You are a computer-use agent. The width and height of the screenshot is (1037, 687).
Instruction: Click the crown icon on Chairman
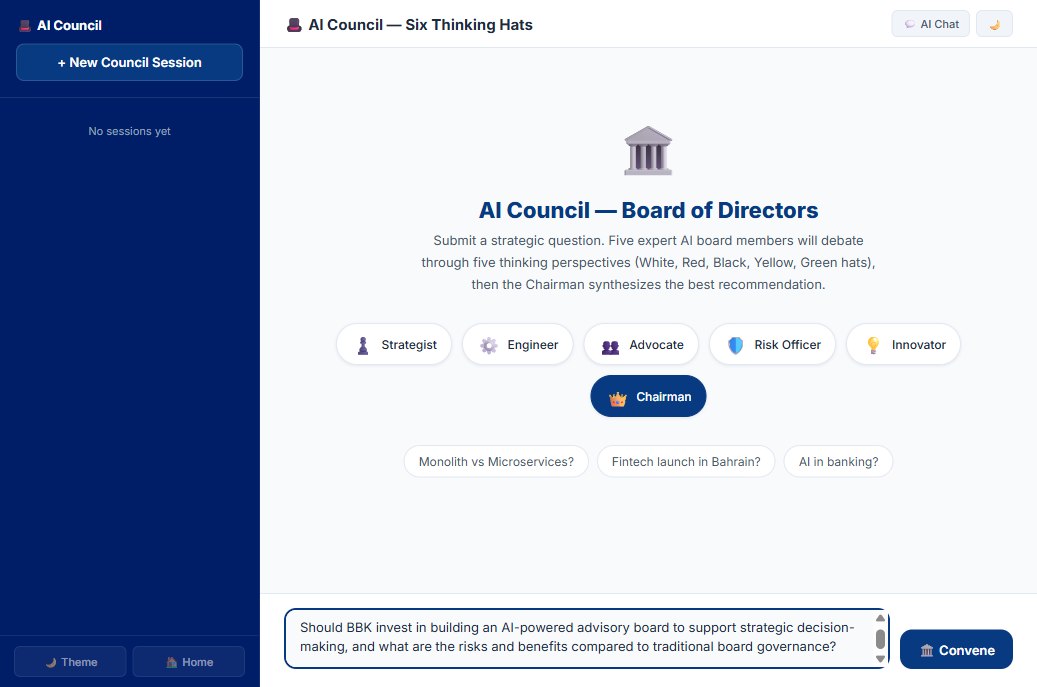click(618, 399)
